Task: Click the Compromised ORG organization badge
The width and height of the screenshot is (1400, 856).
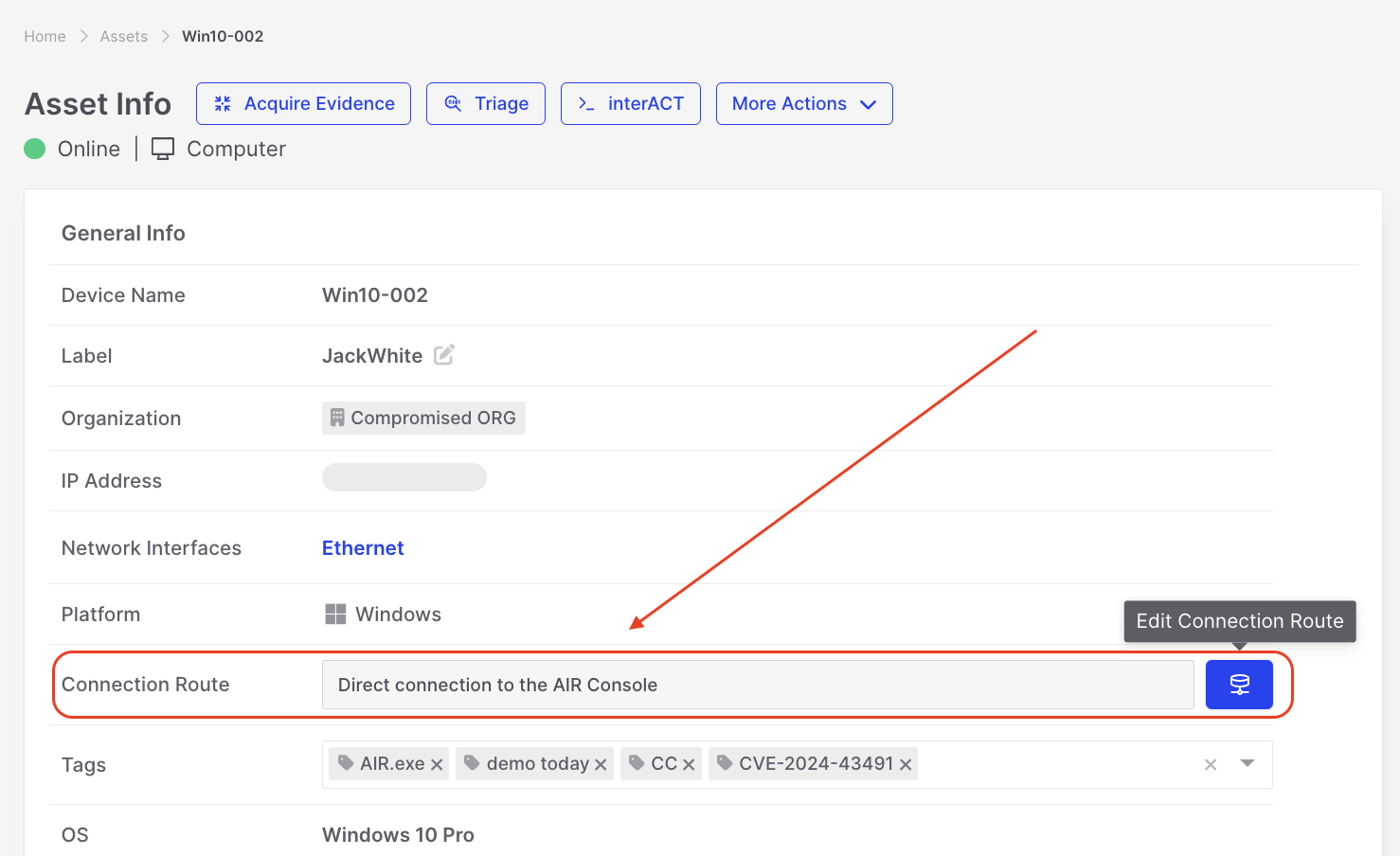Action: (423, 418)
